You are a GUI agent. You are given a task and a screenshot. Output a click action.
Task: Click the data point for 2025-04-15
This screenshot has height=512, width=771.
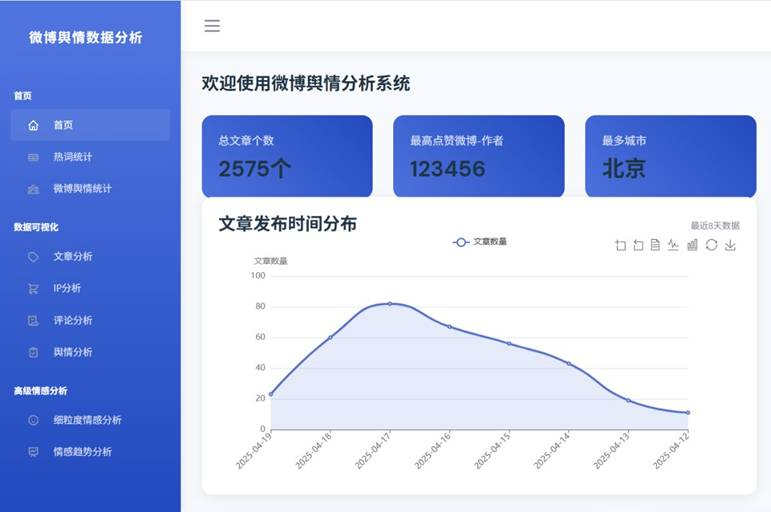pos(509,343)
